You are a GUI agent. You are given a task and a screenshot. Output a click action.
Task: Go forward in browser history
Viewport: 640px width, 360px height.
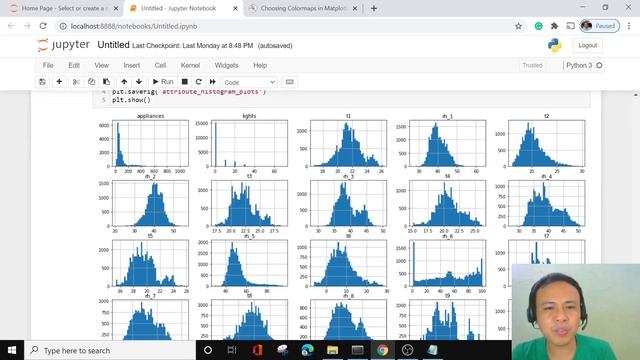click(27, 26)
